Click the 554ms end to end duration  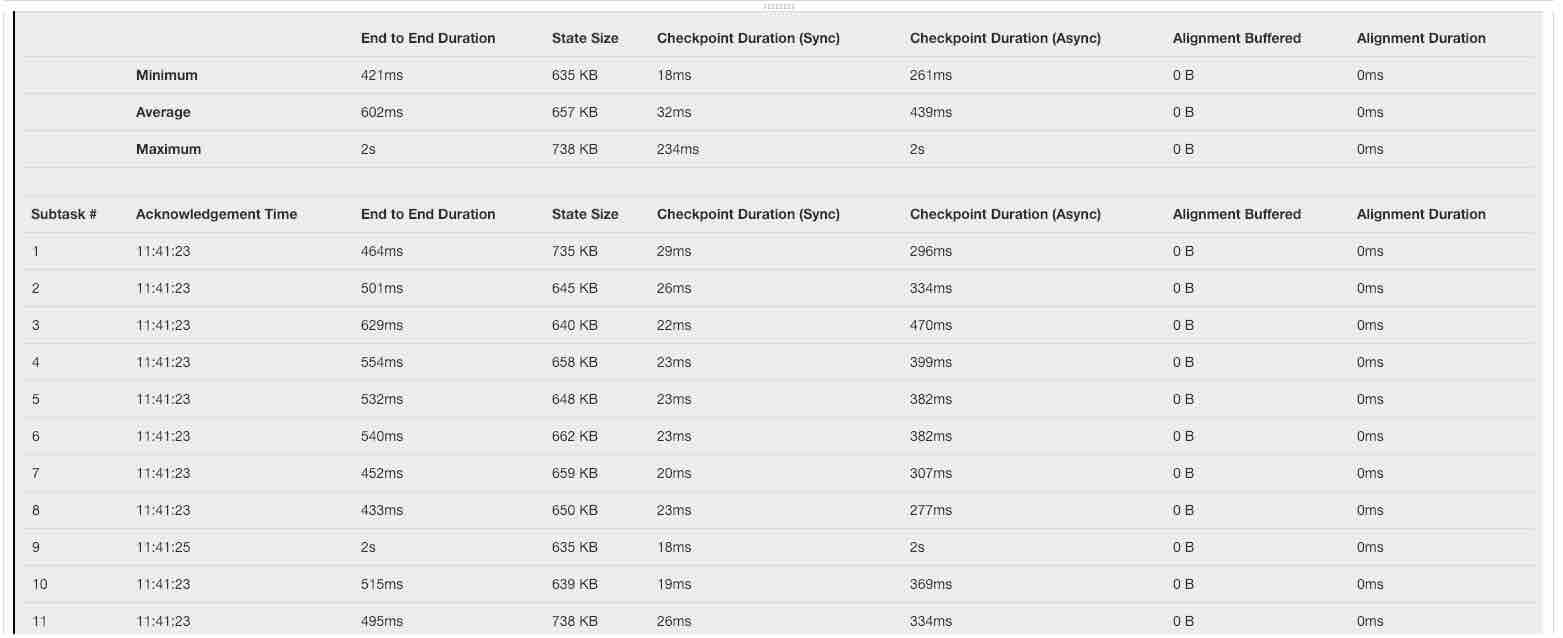point(382,362)
